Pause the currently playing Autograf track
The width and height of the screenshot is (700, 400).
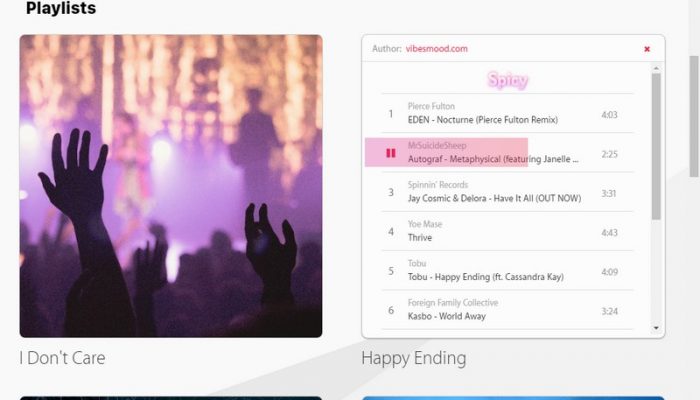point(391,153)
